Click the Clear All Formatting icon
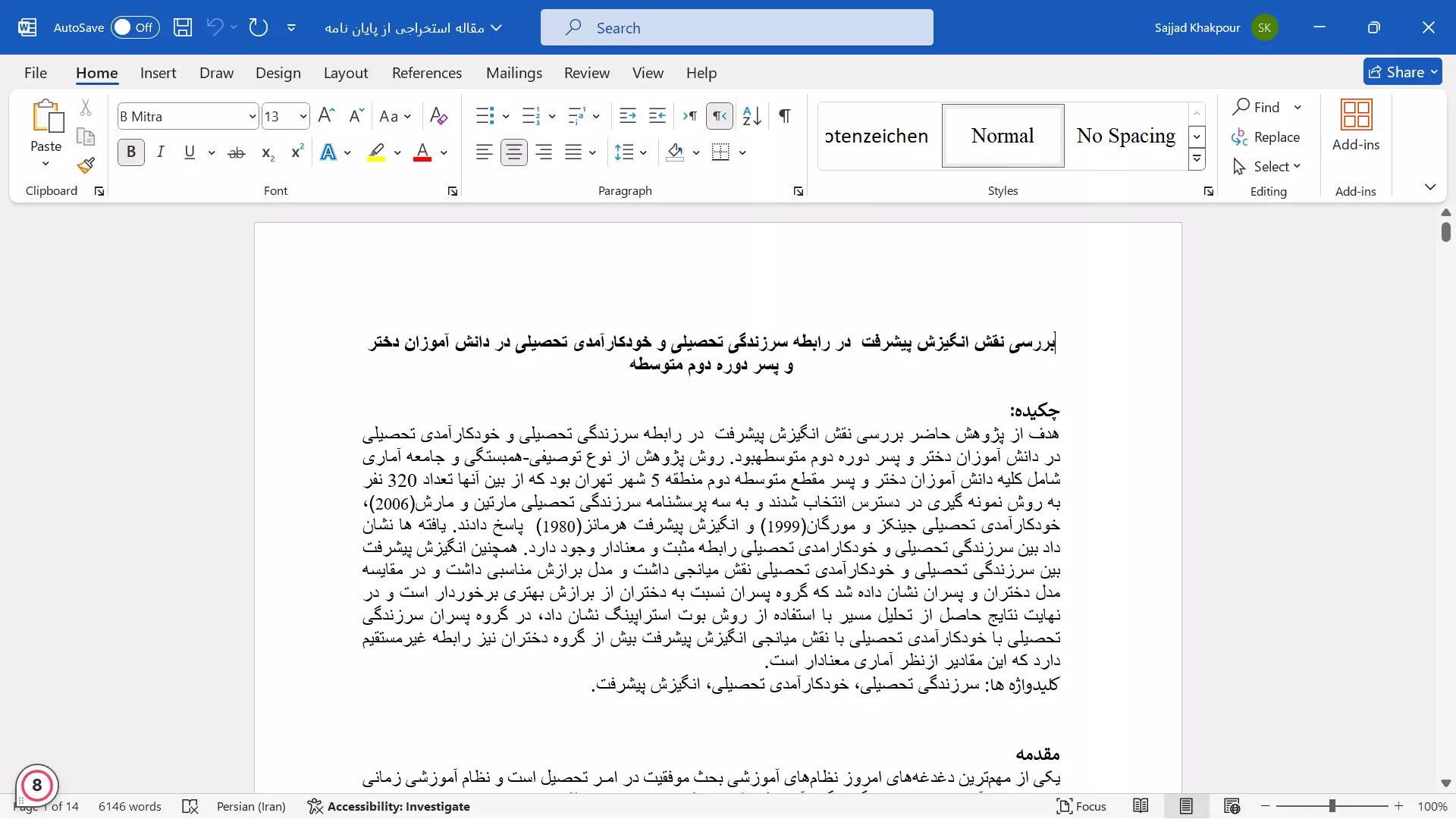The height and width of the screenshot is (819, 1456). [438, 116]
